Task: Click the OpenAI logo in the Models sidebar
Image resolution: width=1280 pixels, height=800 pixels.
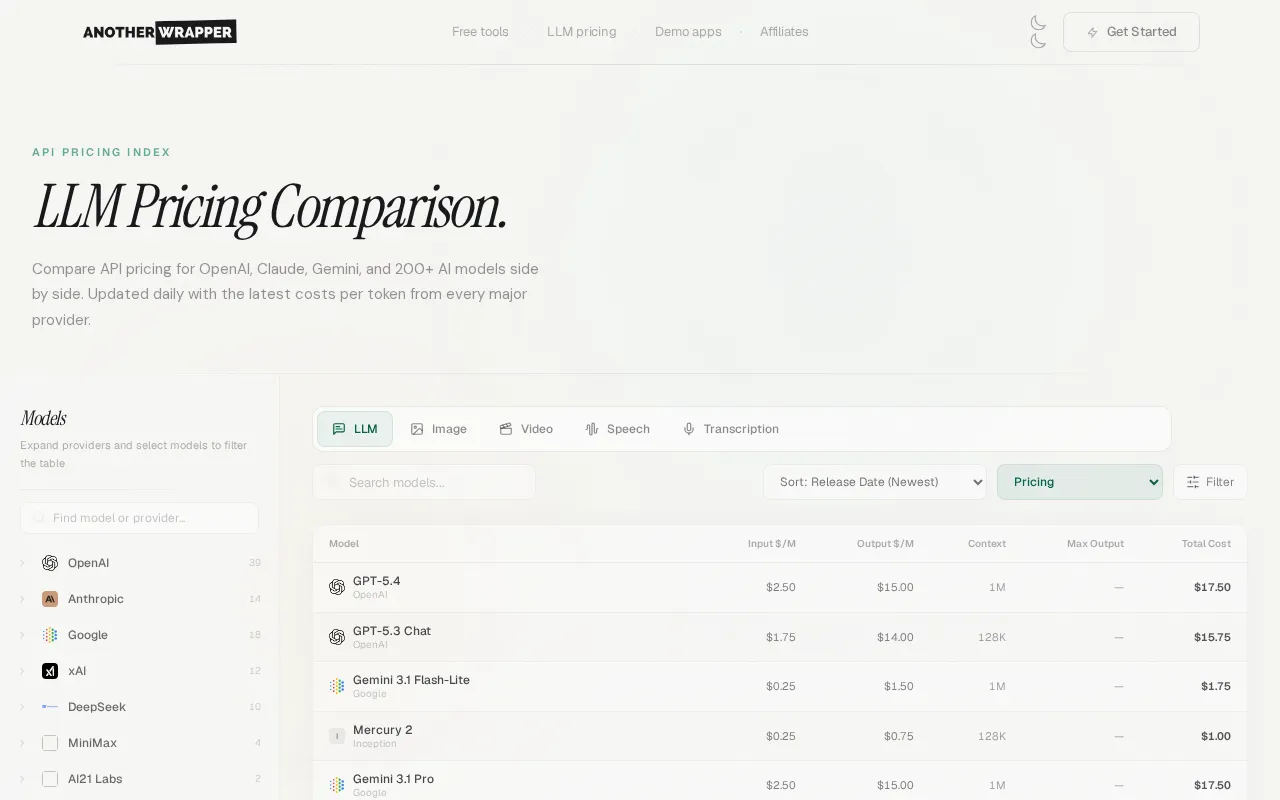Action: tap(50, 563)
